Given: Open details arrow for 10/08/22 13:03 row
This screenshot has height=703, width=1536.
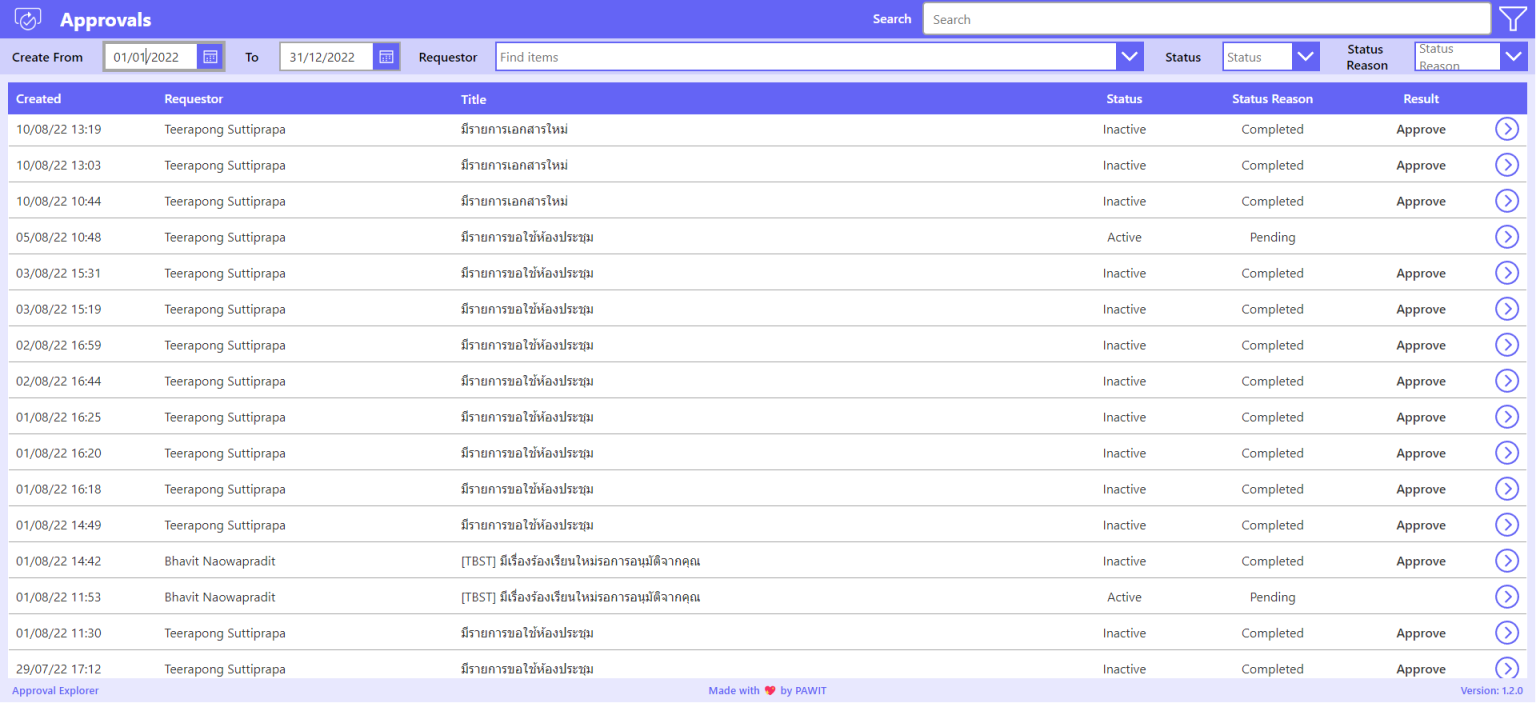Looking at the screenshot, I should (1507, 165).
